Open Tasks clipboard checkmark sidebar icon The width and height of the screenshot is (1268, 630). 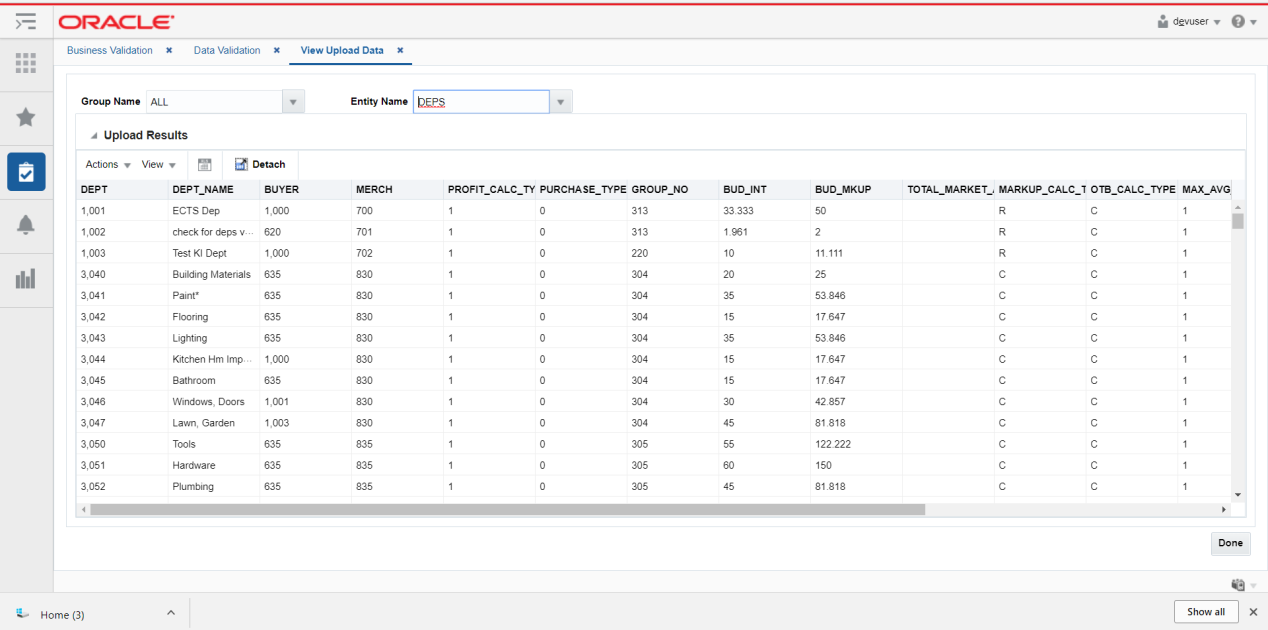[26, 172]
